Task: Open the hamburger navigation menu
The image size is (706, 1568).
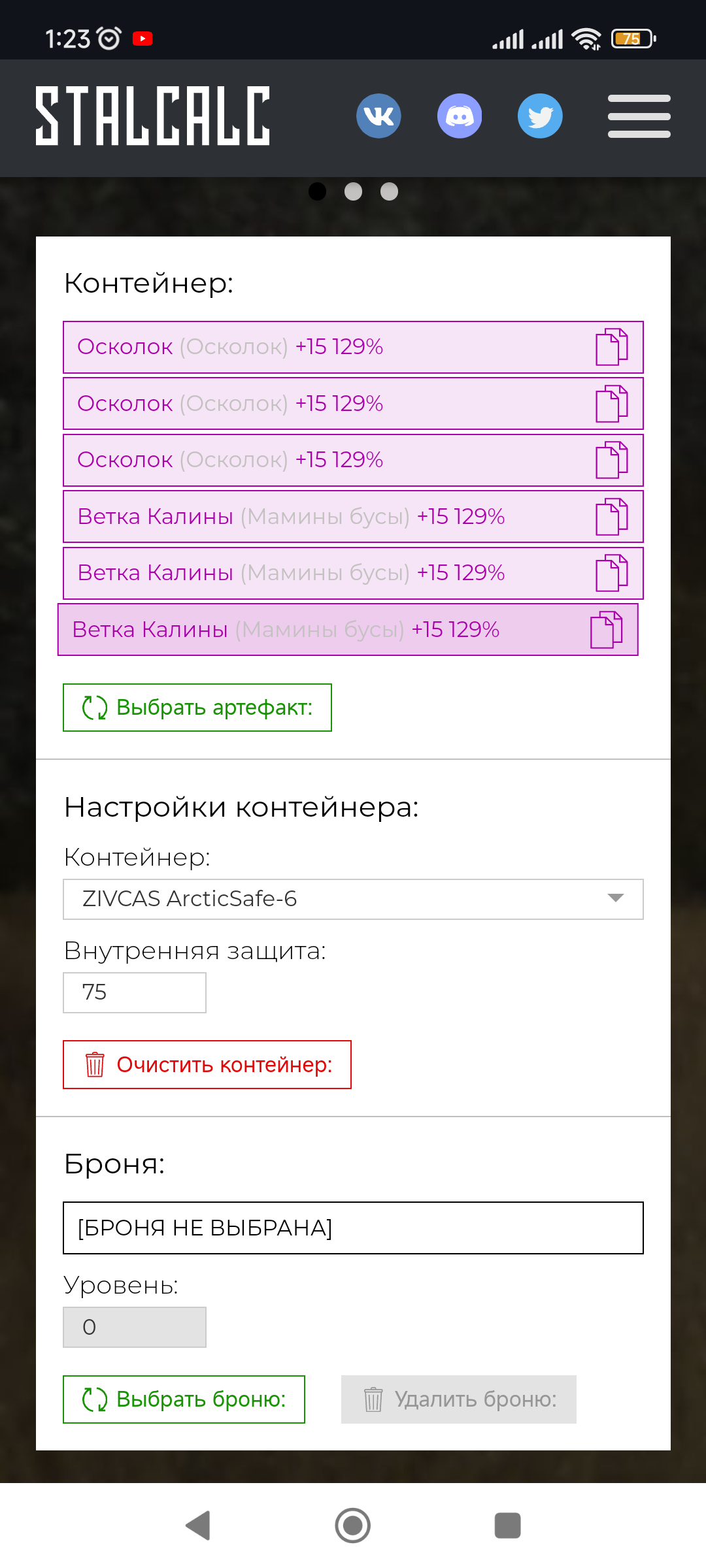Action: pyautogui.click(x=639, y=116)
